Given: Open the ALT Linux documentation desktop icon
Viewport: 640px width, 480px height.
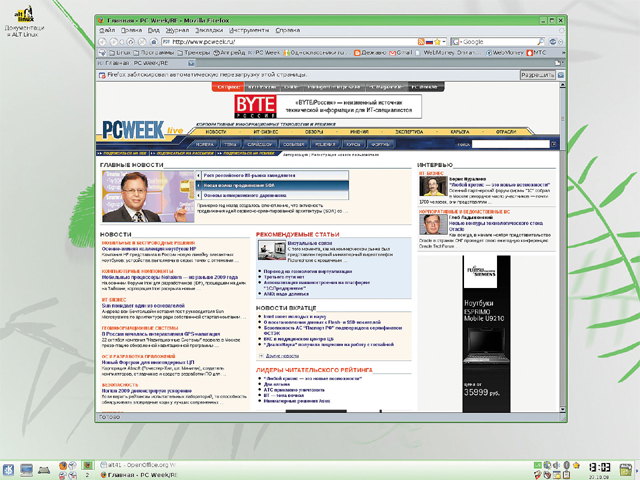Looking at the screenshot, I should click(x=24, y=22).
